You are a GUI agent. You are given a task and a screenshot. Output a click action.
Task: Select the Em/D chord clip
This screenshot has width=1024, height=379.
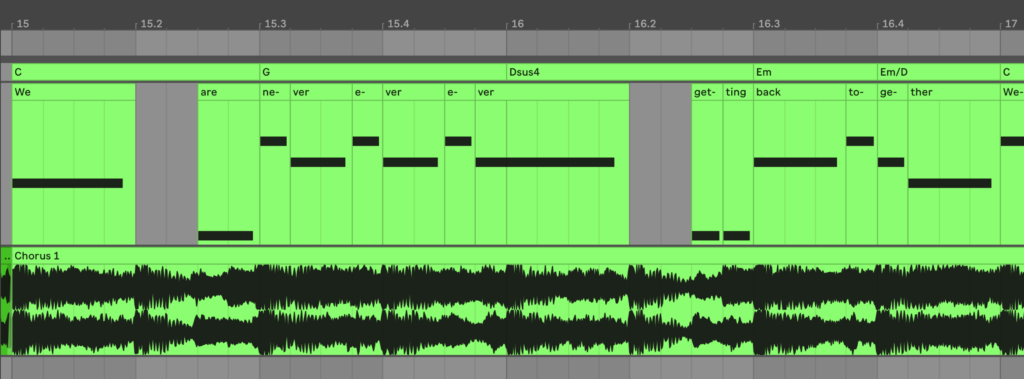pos(938,72)
